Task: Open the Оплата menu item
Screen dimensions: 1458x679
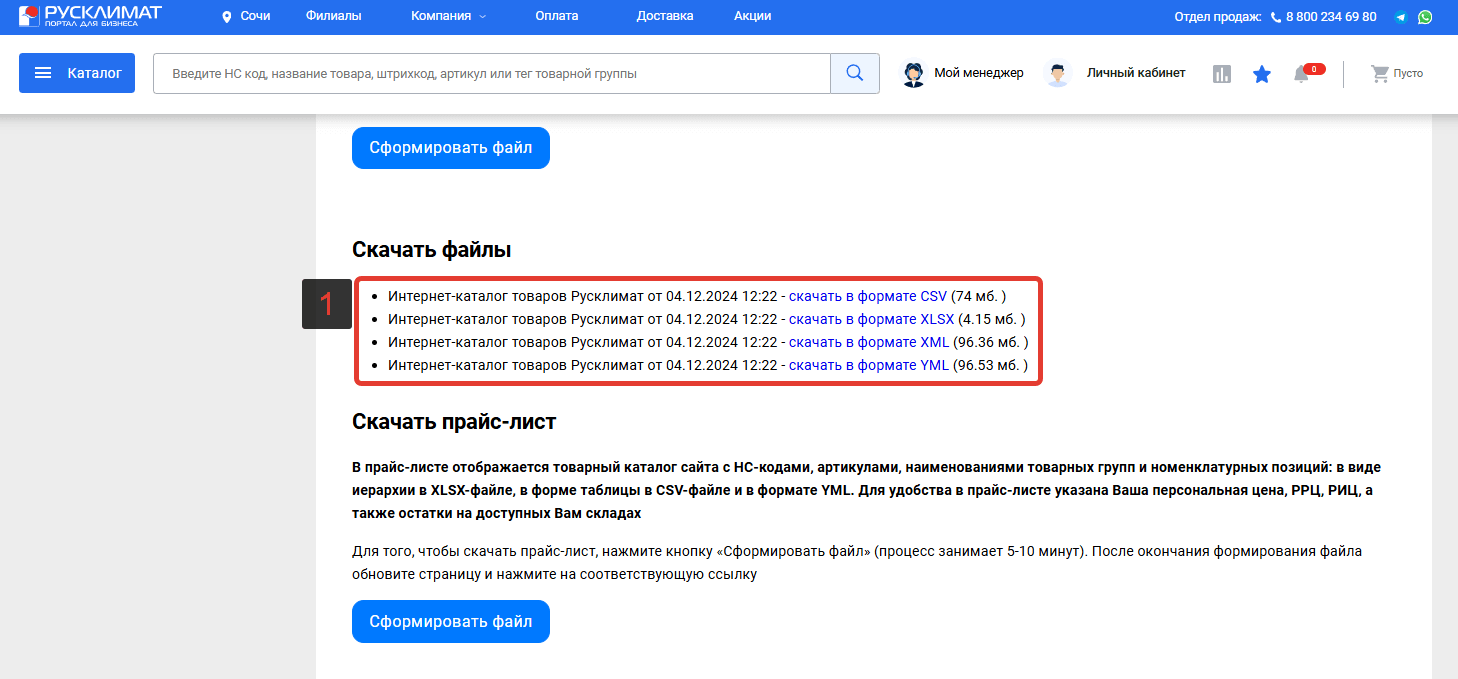Action: pos(556,17)
